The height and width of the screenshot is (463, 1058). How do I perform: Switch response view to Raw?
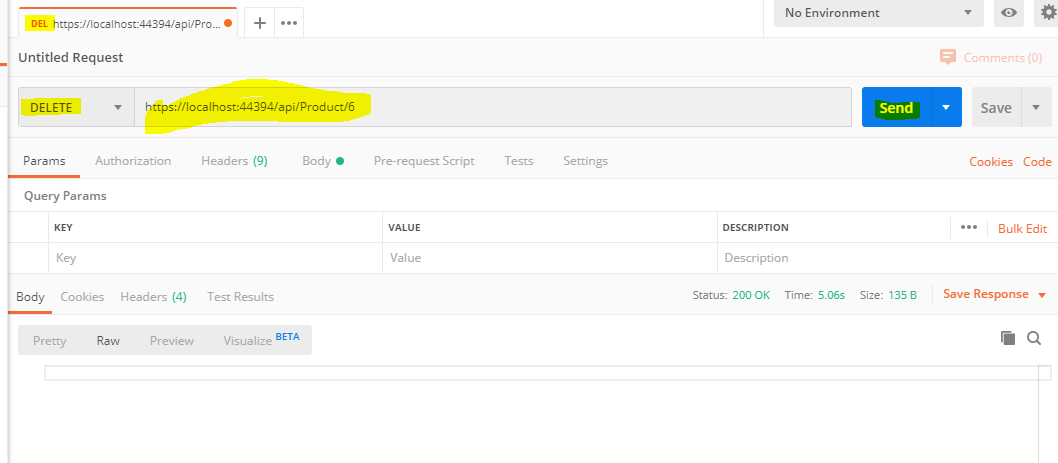108,341
